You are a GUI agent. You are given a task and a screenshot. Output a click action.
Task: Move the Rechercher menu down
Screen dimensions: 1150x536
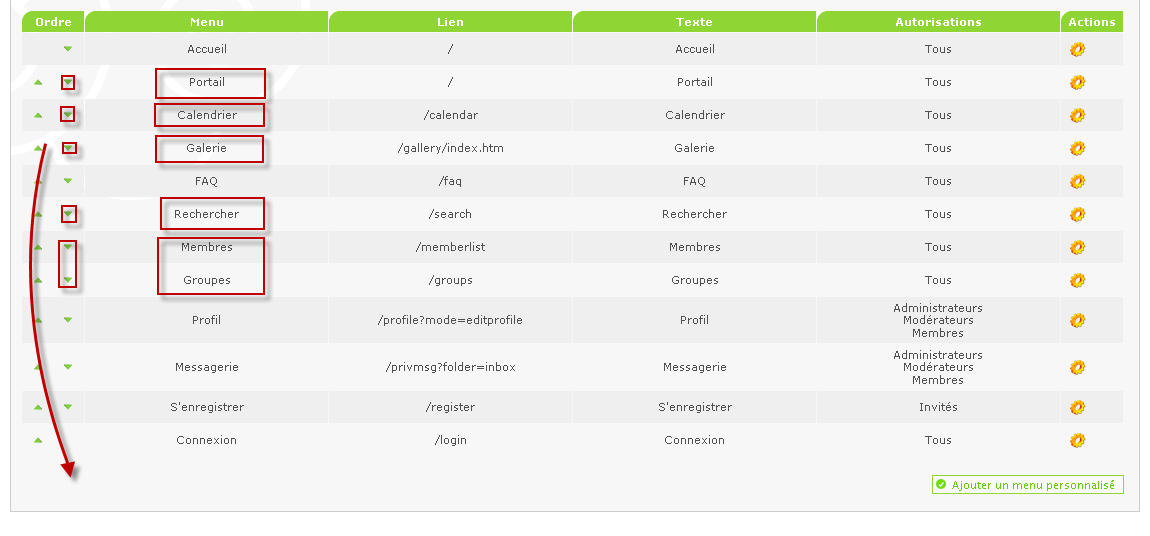(x=68, y=214)
